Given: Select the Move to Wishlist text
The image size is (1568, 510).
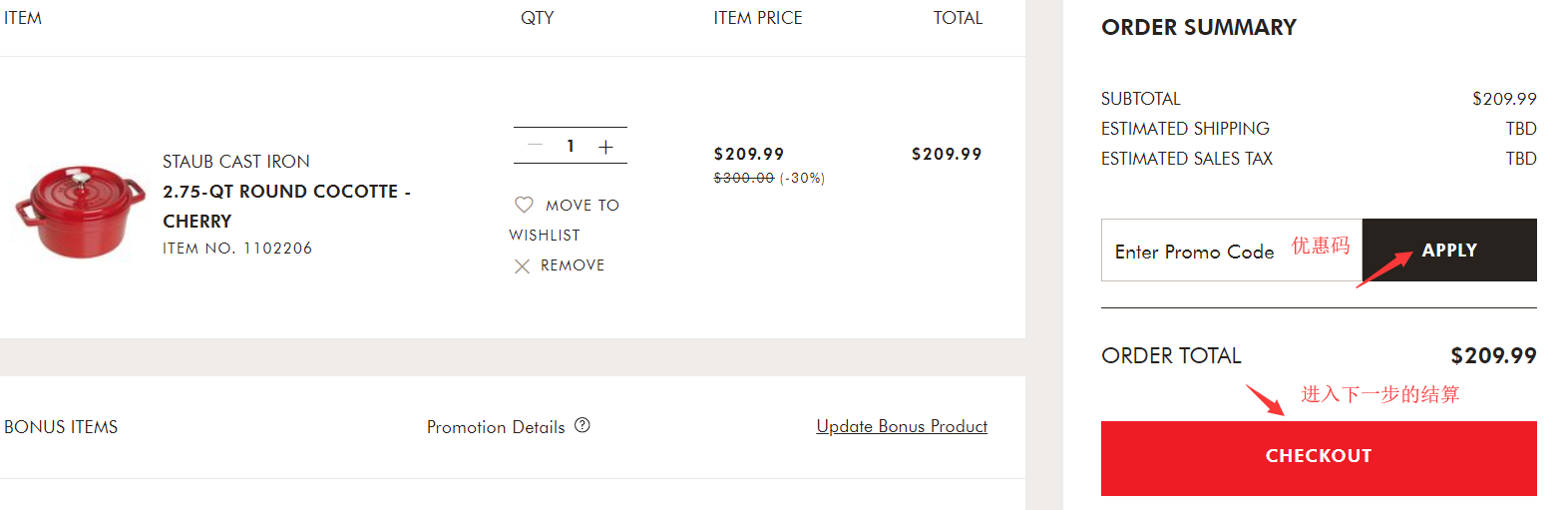Looking at the screenshot, I should (582, 206).
